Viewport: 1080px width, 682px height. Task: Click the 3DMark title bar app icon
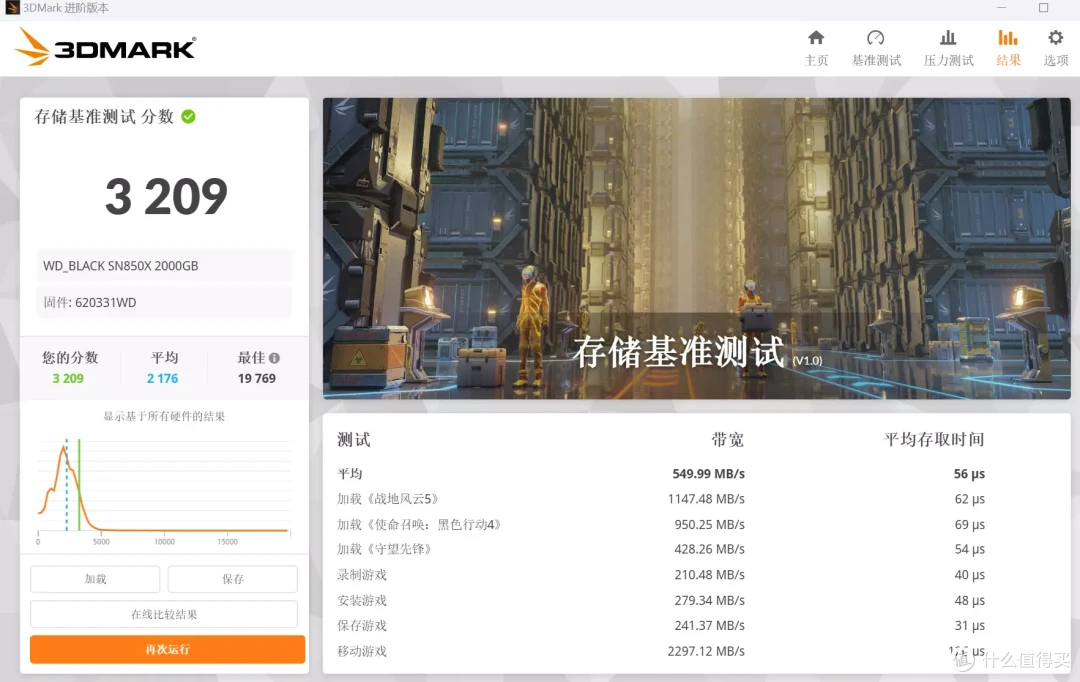(x=12, y=8)
